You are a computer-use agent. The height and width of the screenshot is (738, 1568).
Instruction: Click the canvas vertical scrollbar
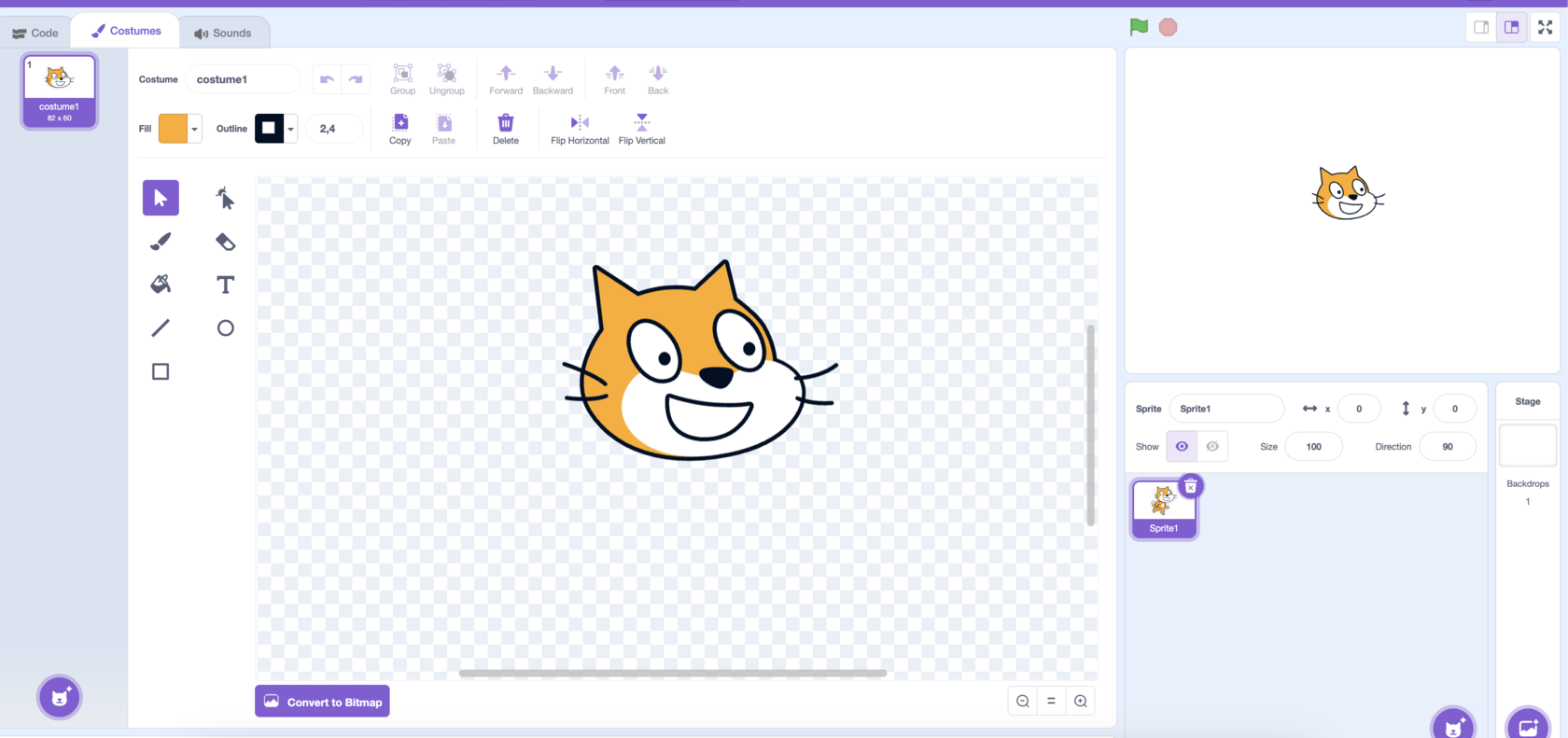pyautogui.click(x=1090, y=425)
